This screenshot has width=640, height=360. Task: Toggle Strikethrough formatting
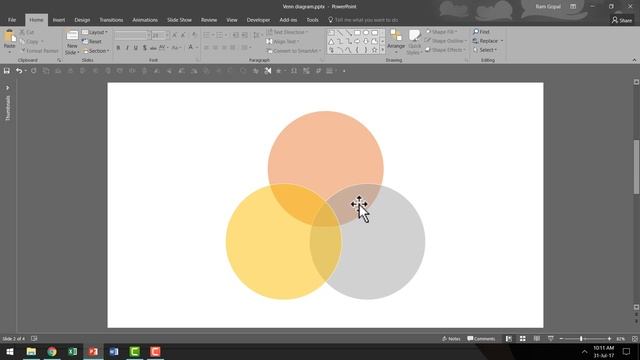point(153,48)
